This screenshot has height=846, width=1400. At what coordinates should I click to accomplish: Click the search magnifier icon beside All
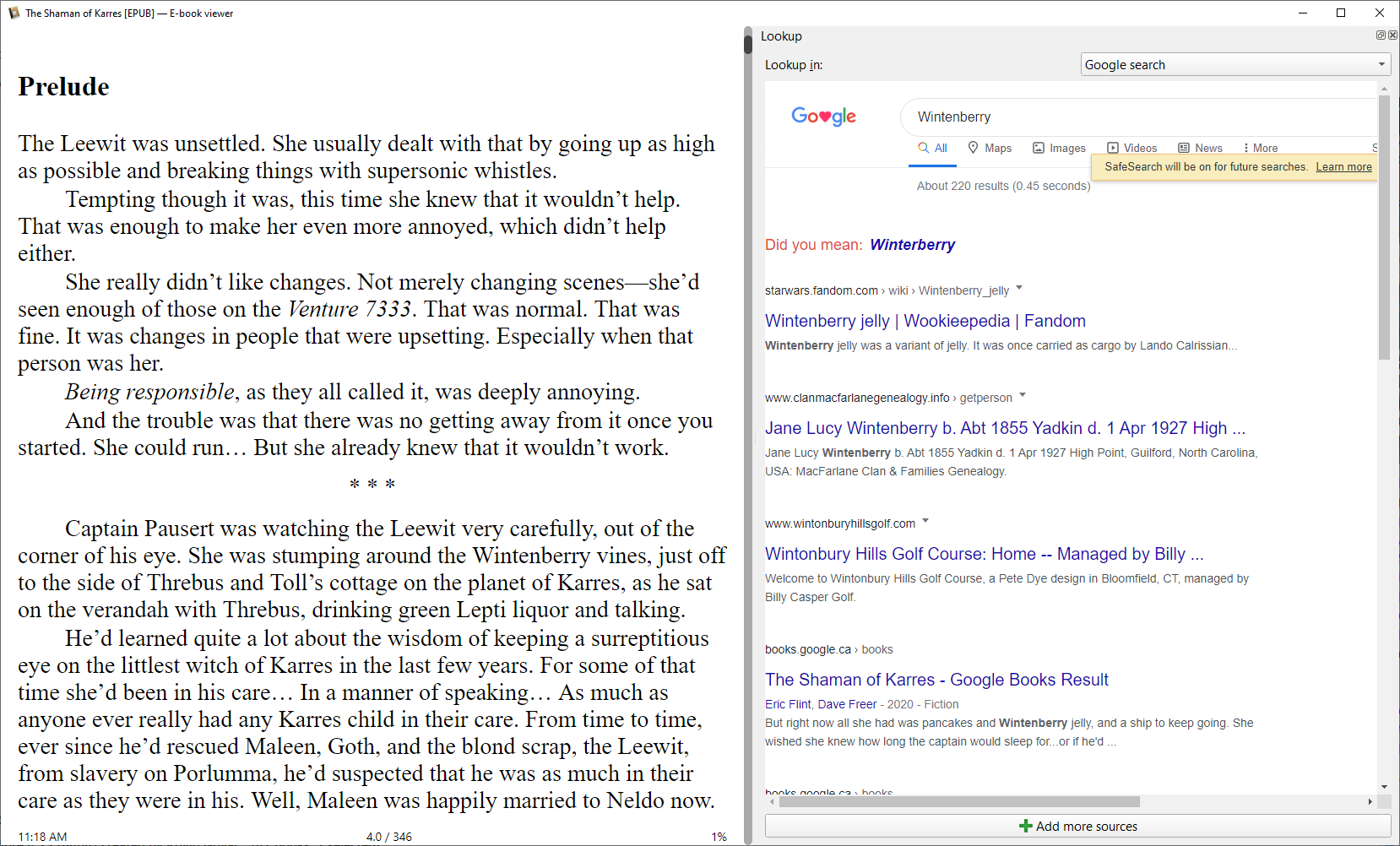point(924,148)
